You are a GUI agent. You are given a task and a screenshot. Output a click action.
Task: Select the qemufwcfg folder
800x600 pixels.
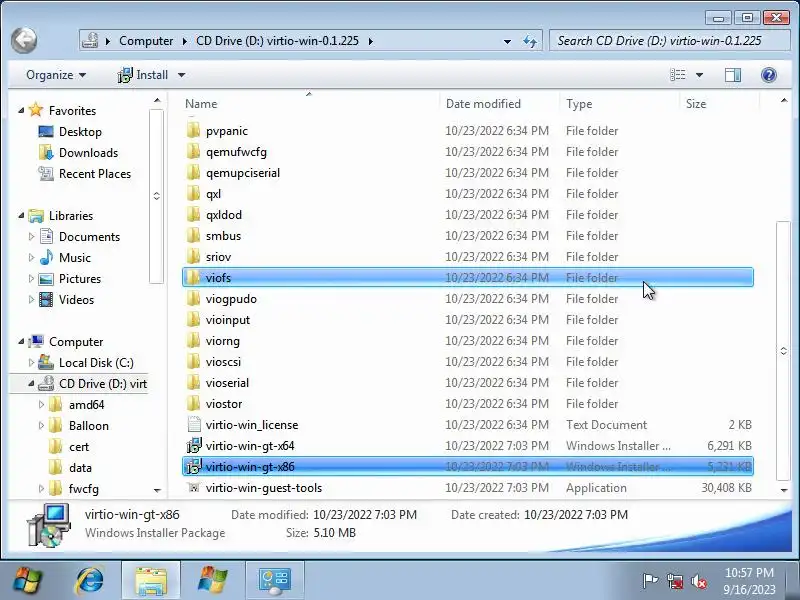tap(236, 152)
